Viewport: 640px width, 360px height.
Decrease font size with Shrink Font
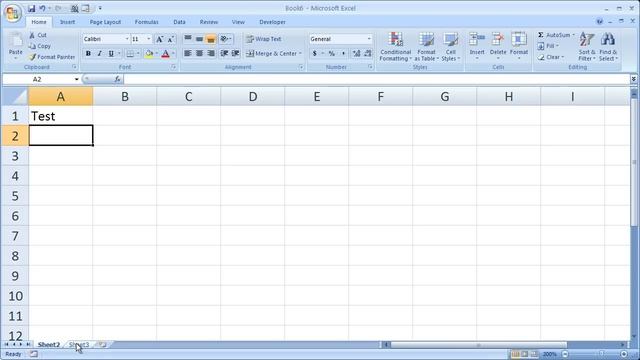click(x=171, y=39)
